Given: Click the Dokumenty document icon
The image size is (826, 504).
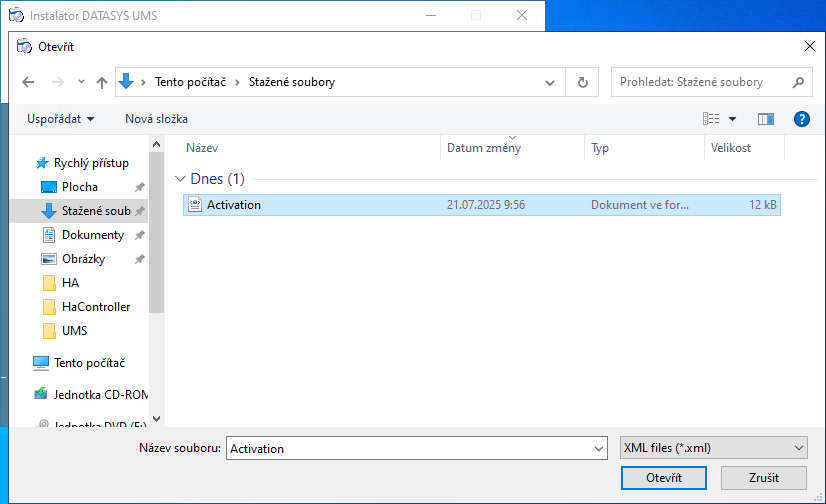Looking at the screenshot, I should tap(48, 235).
